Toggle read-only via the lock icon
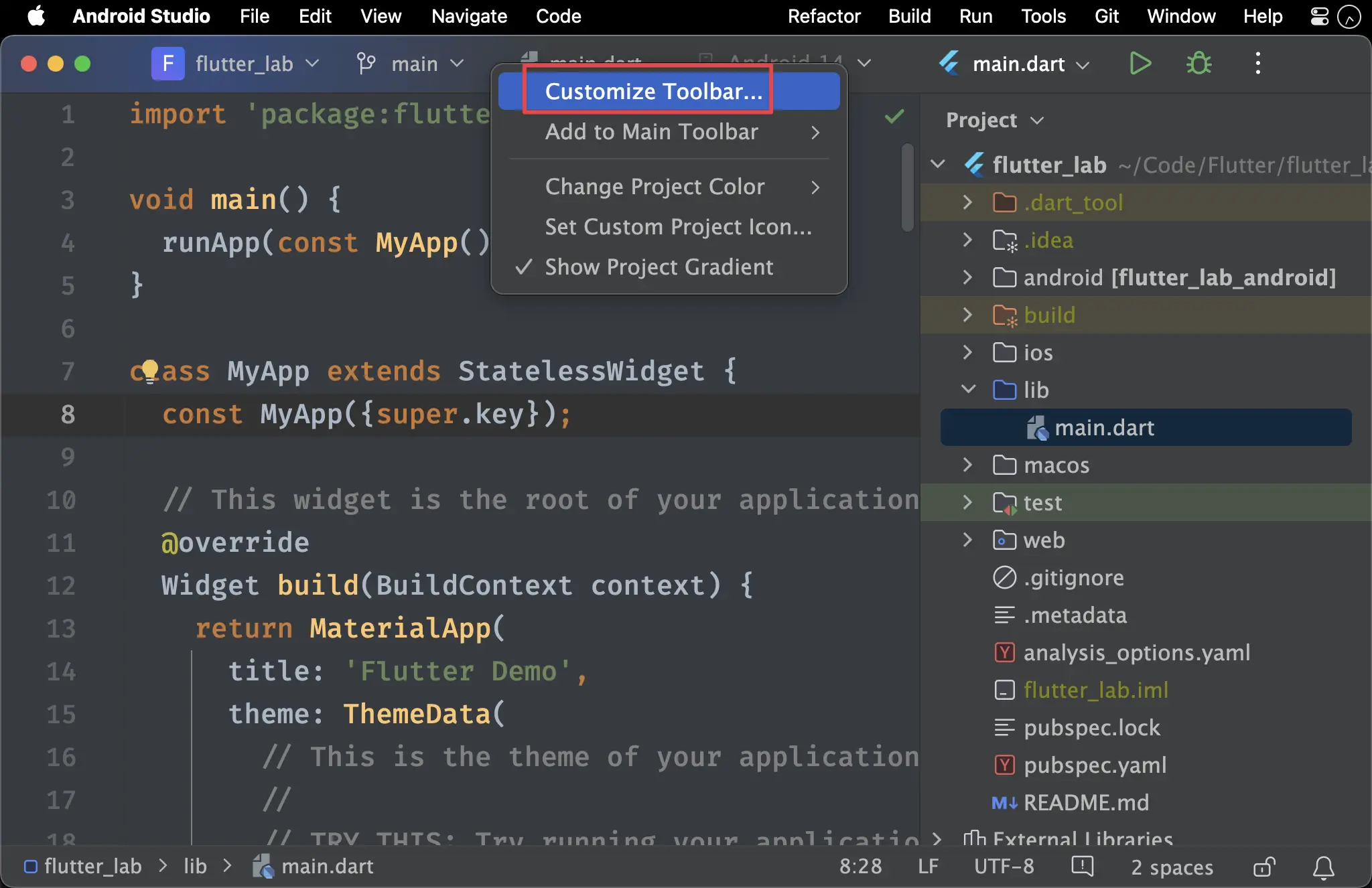 tap(1264, 867)
